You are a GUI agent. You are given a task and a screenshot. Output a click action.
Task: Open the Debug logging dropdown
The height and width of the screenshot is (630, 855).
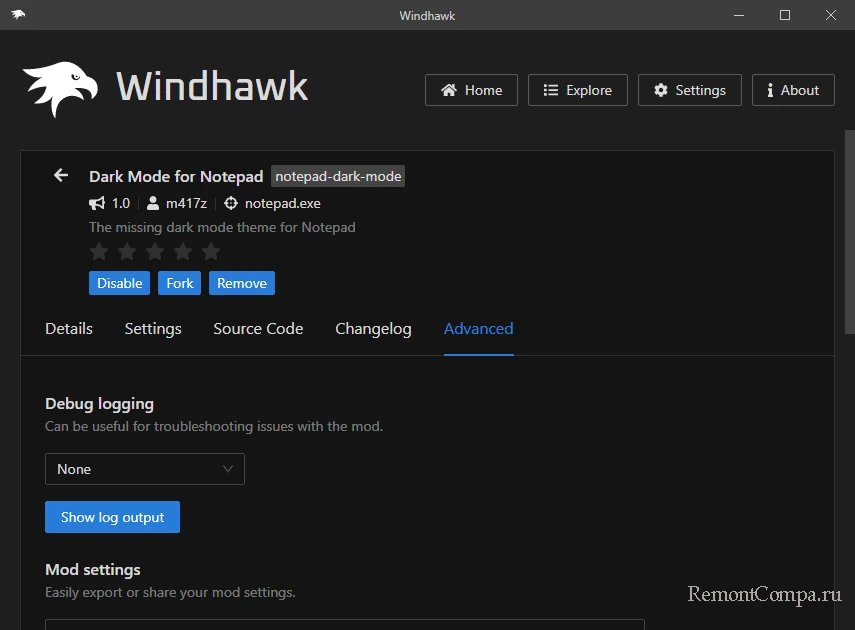tap(145, 469)
